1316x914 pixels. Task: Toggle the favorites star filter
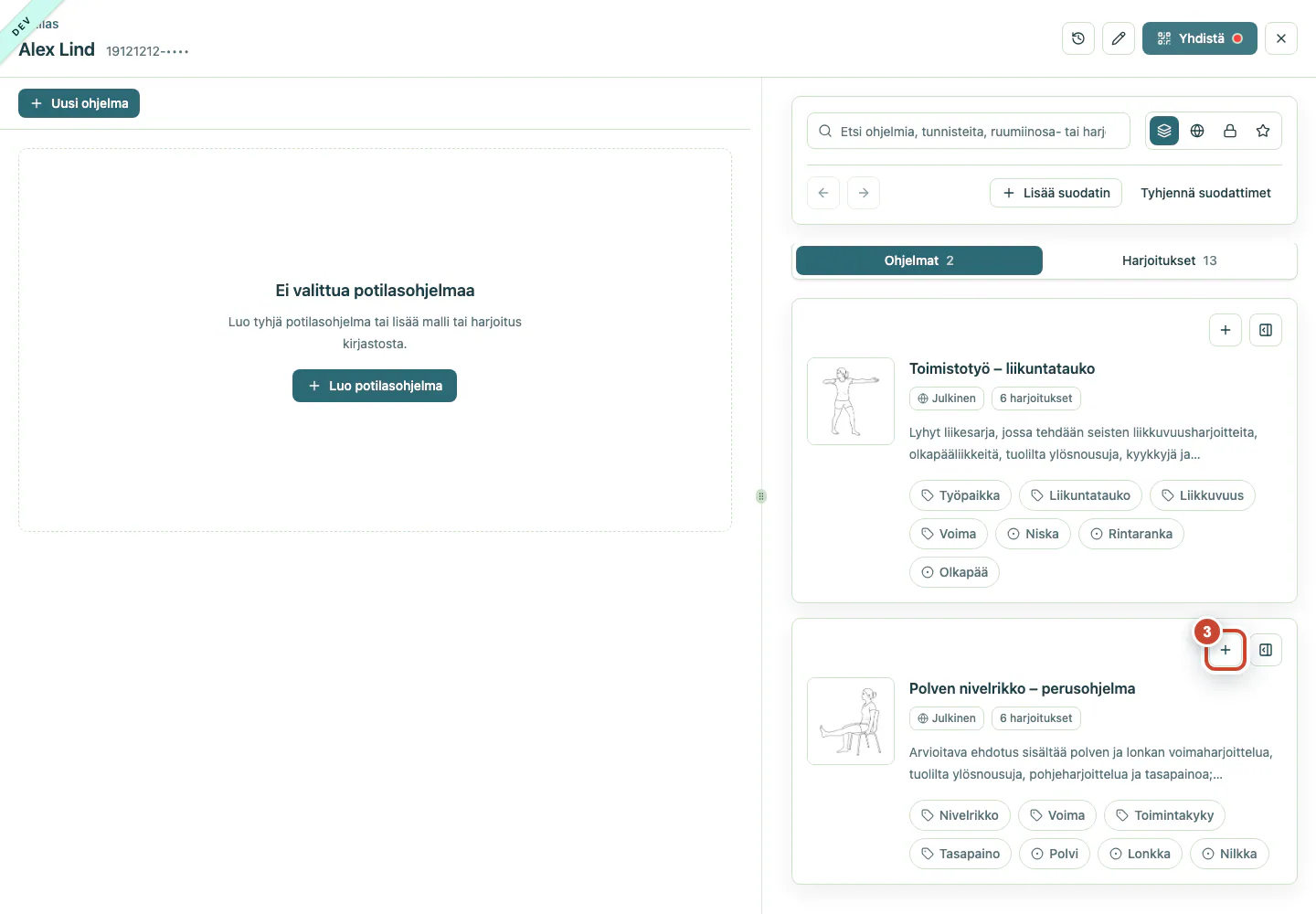pos(1263,131)
